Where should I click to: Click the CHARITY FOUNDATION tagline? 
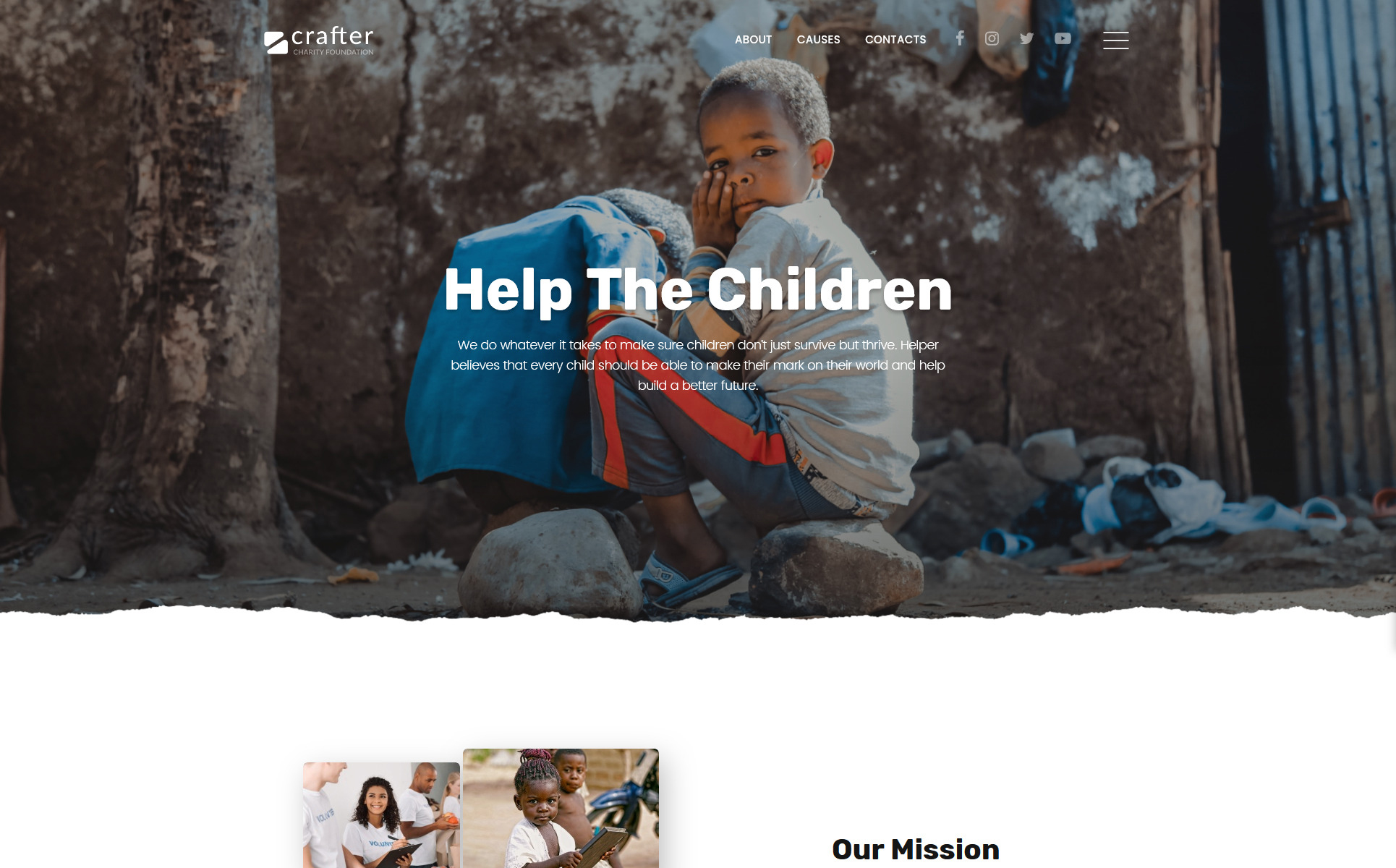333,52
